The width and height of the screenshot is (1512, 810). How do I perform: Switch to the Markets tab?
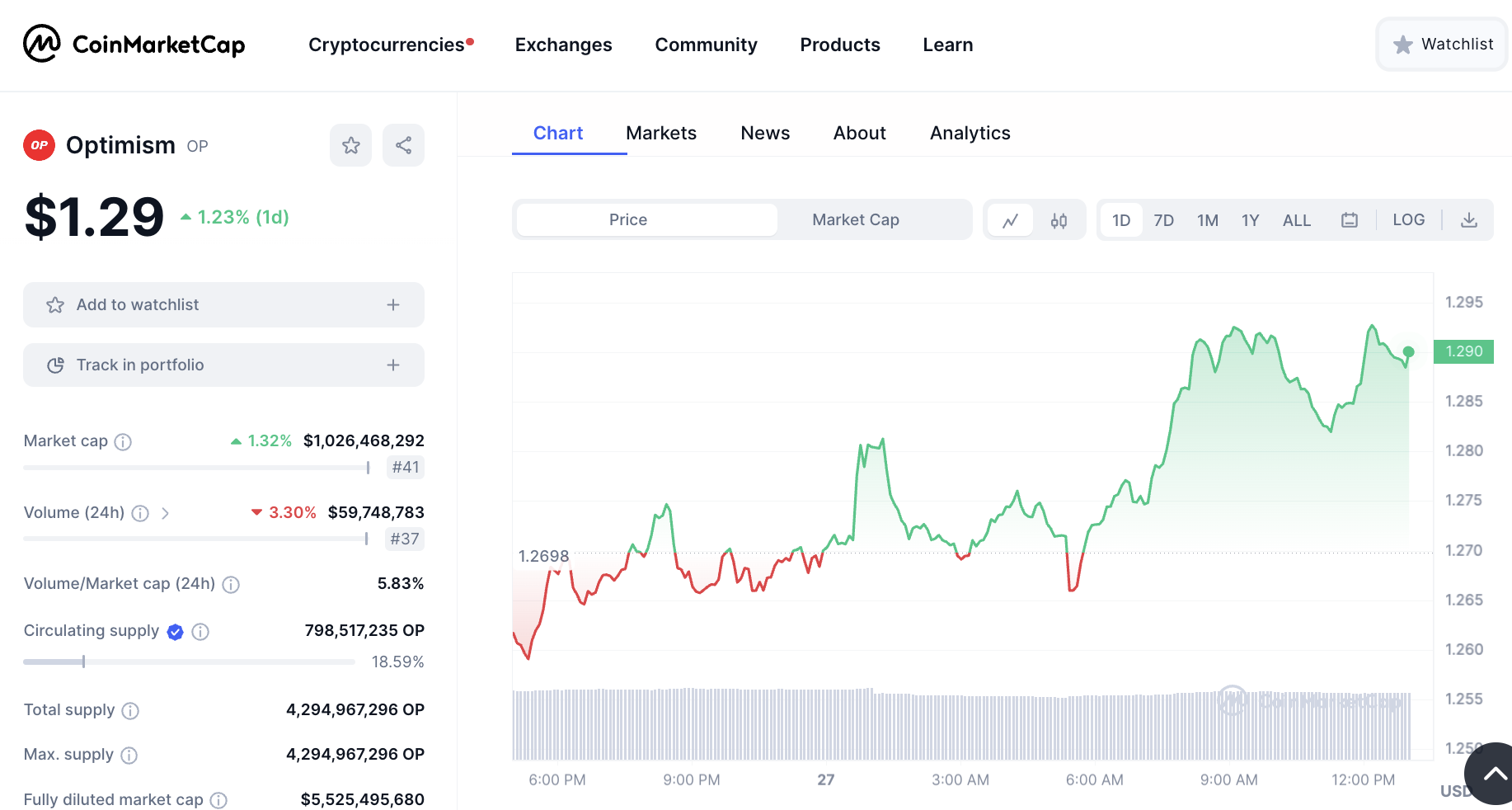[x=660, y=133]
